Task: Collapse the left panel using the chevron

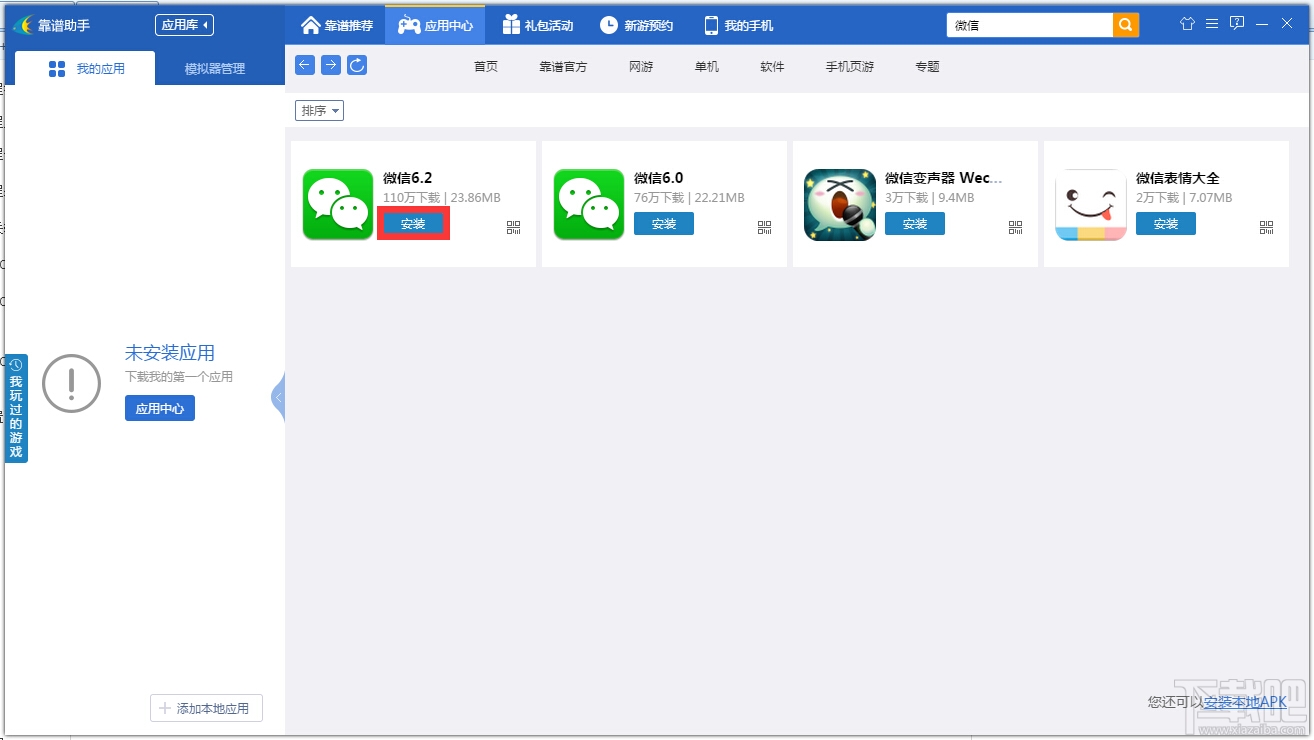Action: pos(277,397)
